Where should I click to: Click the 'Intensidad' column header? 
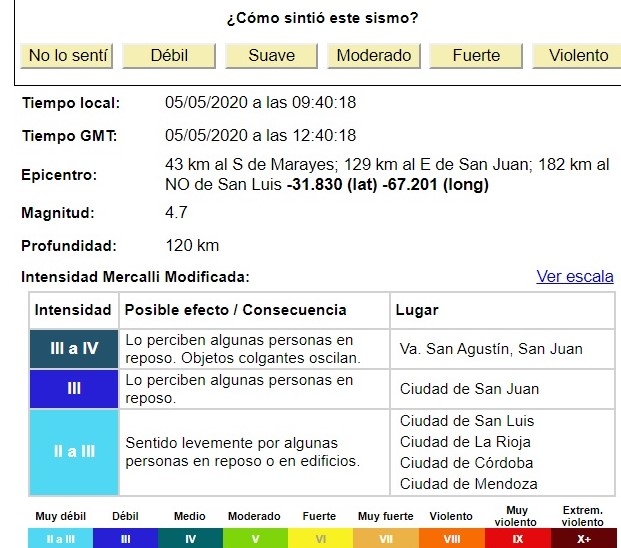[73, 310]
